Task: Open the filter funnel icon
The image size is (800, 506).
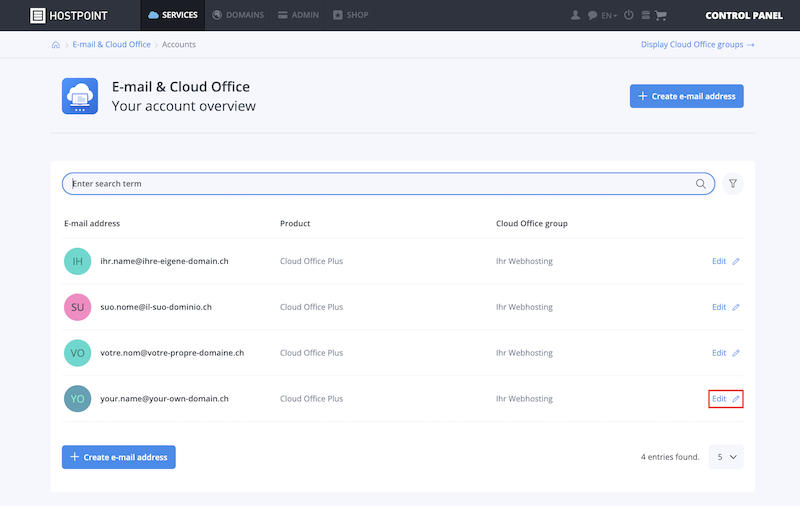Action: point(733,184)
